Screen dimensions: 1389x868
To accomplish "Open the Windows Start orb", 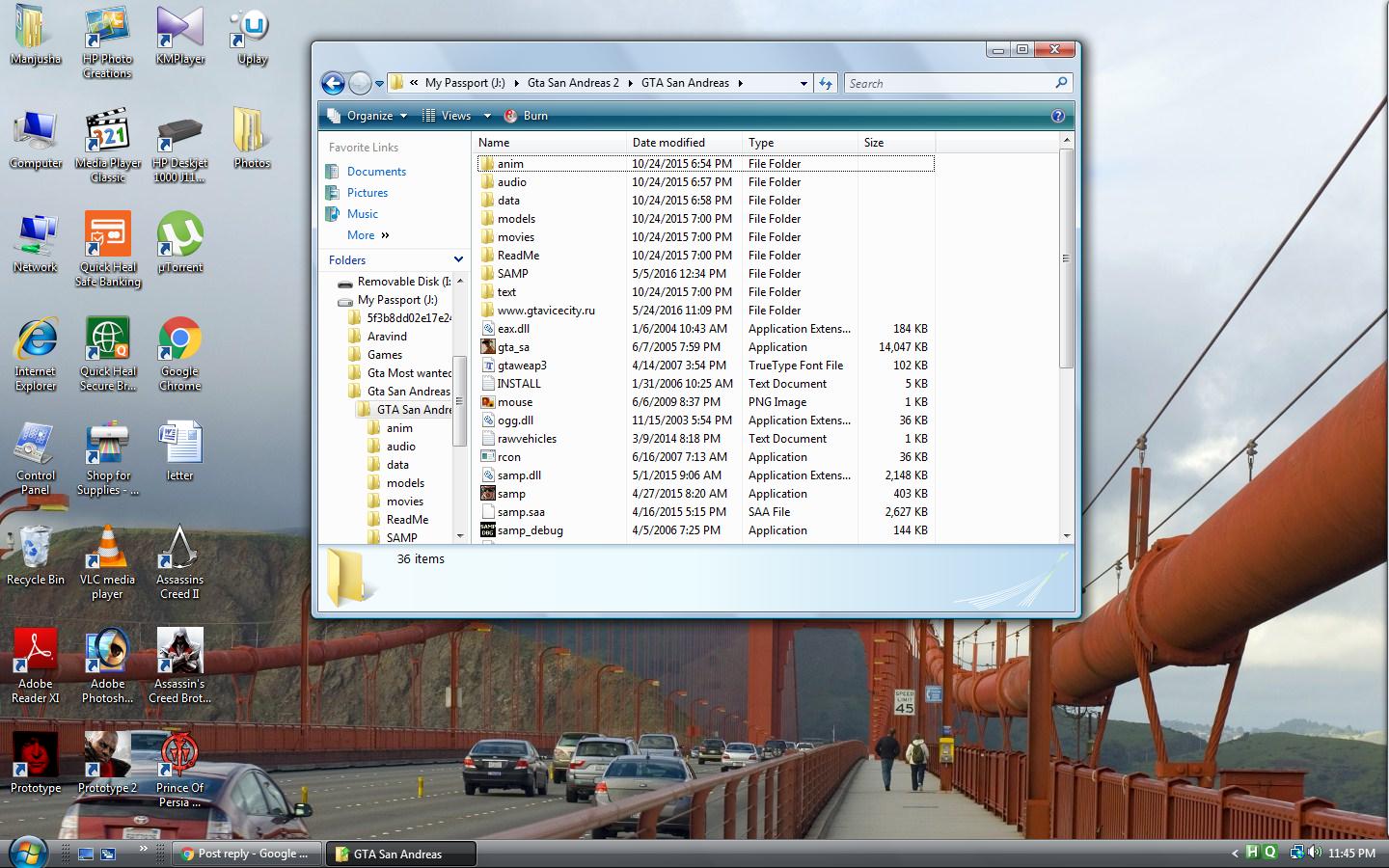I will (27, 853).
